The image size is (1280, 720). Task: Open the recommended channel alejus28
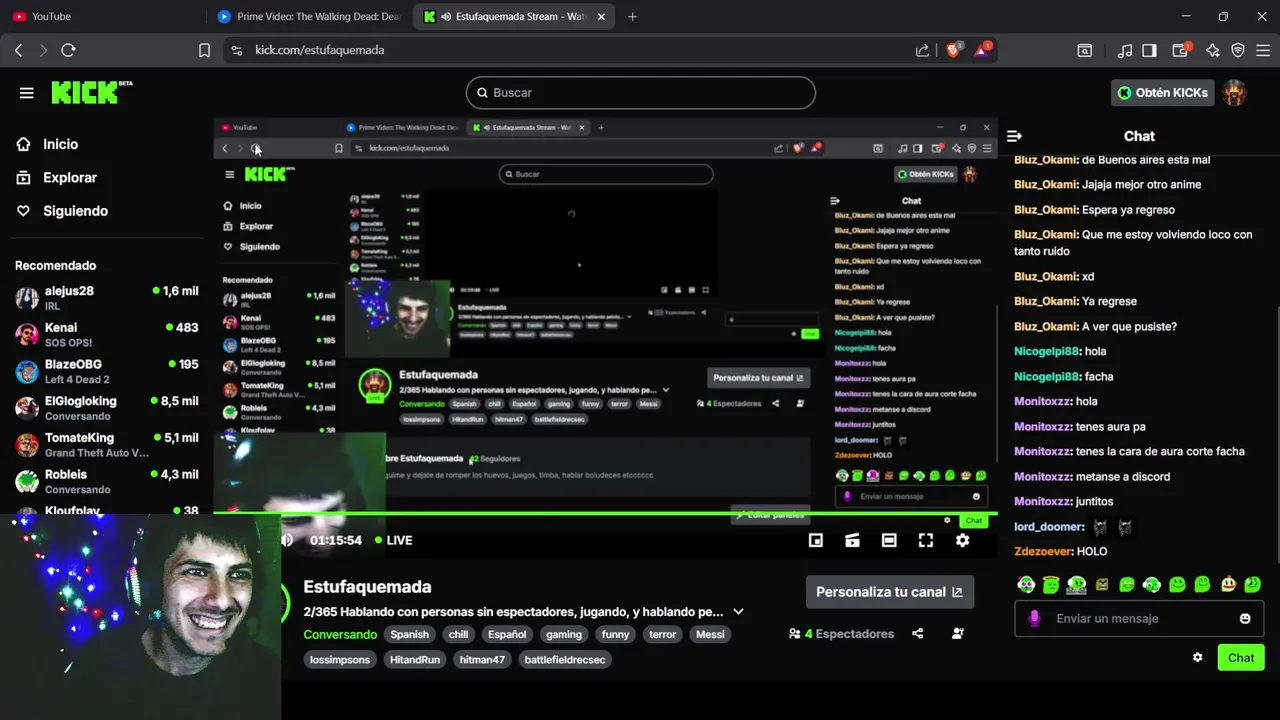[x=106, y=298]
